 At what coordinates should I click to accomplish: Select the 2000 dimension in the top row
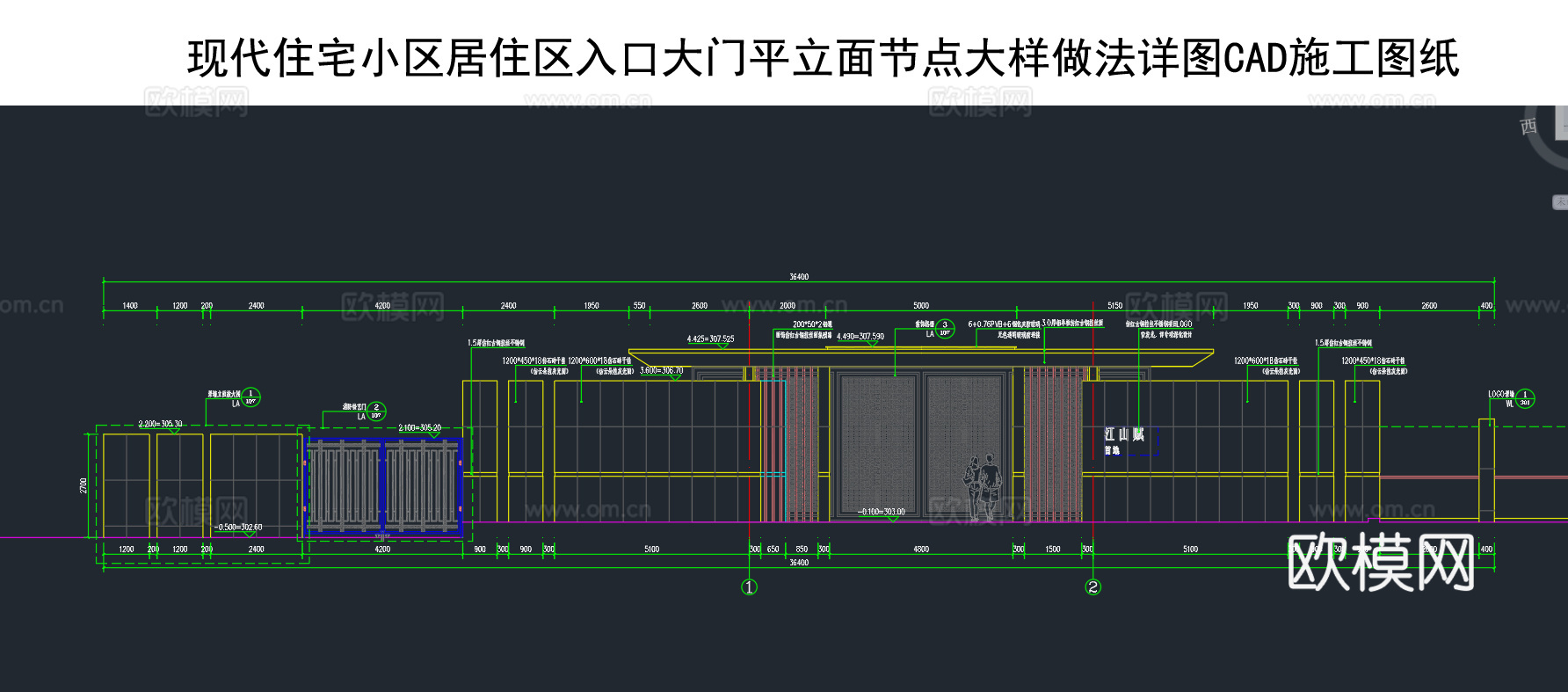tap(788, 306)
